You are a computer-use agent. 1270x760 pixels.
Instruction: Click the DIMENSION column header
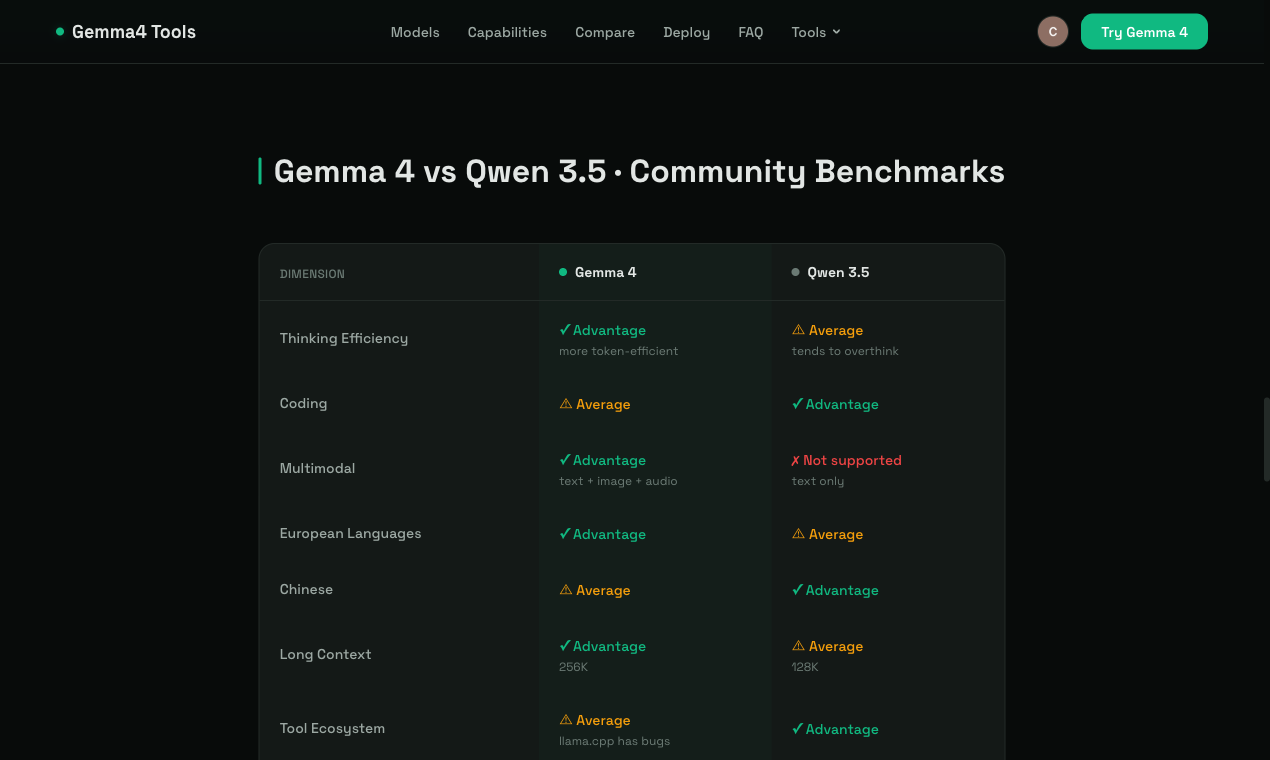pos(312,273)
